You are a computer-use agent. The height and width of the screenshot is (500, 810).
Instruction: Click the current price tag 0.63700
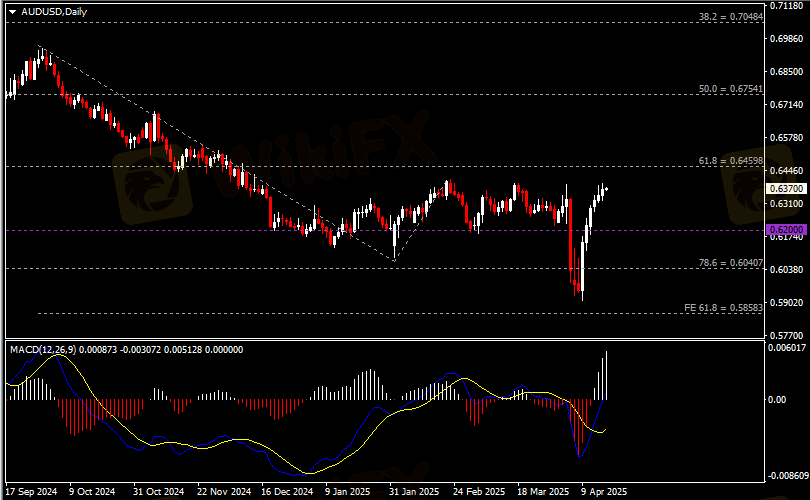pyautogui.click(x=786, y=189)
